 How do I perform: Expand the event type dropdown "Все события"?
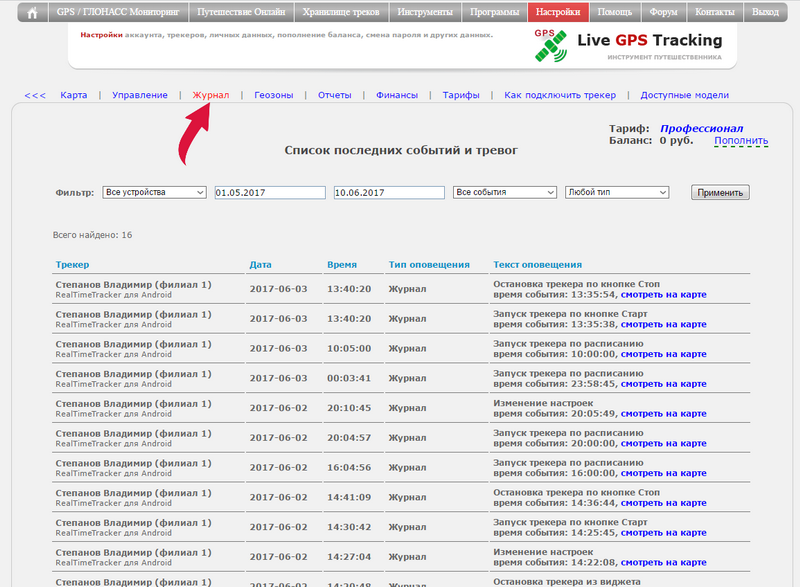504,192
